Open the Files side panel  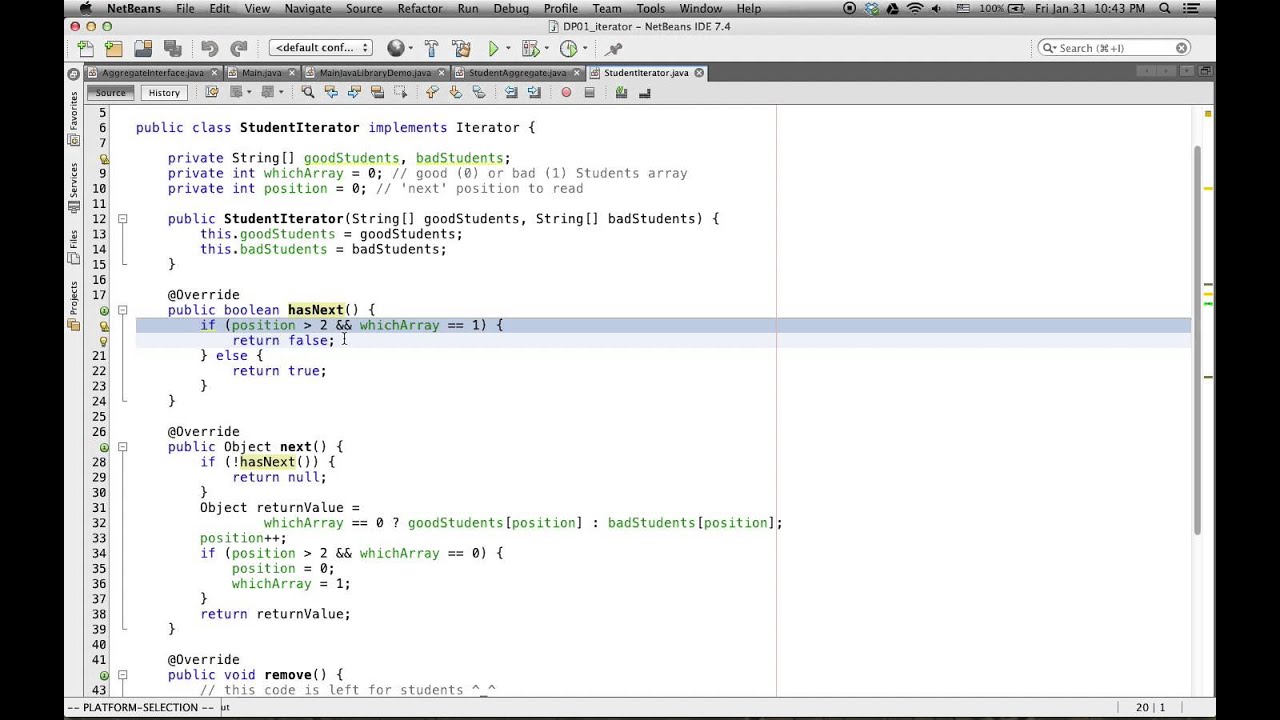pyautogui.click(x=73, y=246)
